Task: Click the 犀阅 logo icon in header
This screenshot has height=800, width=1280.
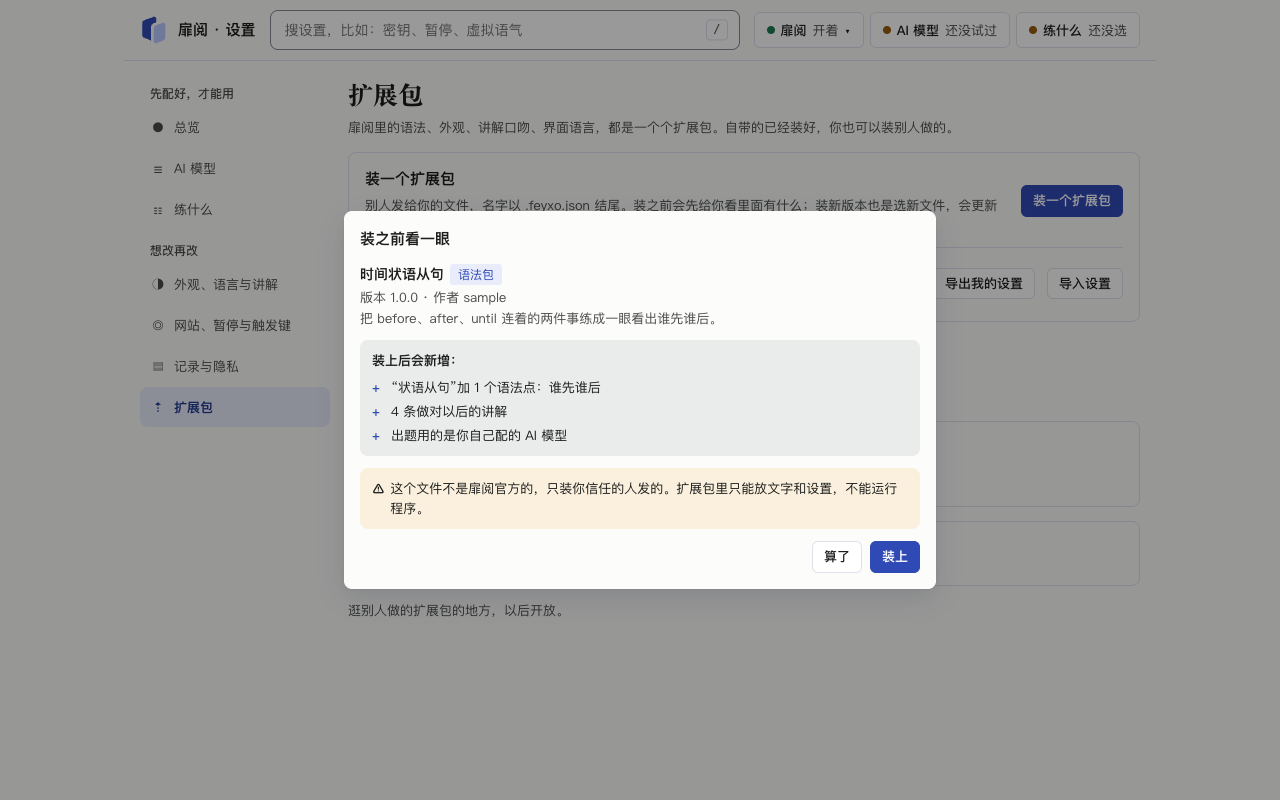Action: tap(154, 30)
